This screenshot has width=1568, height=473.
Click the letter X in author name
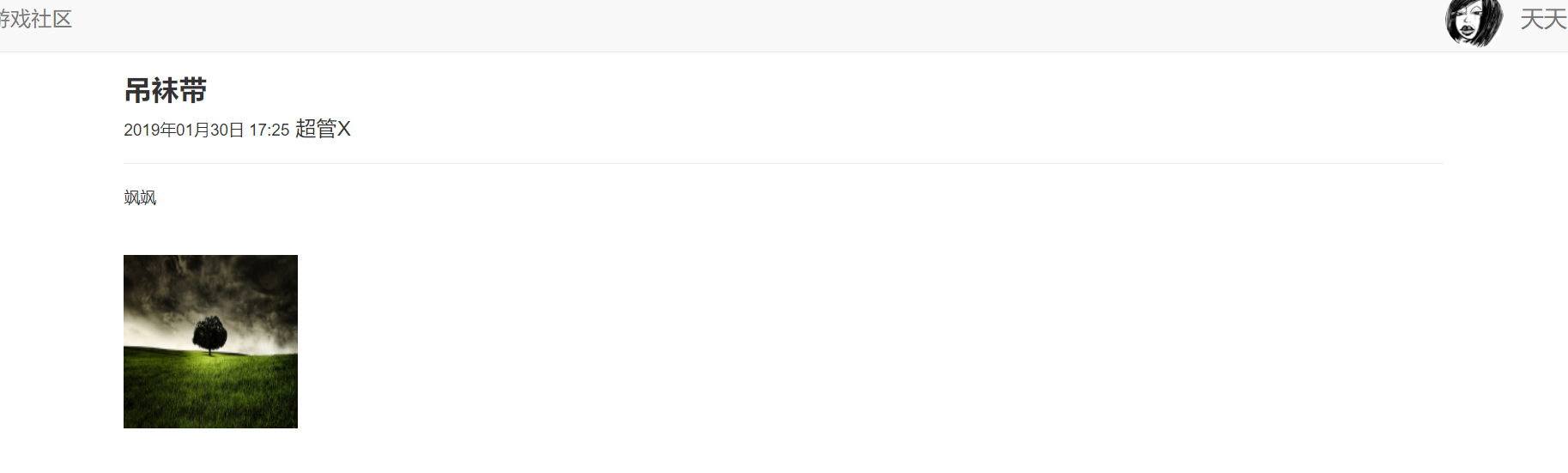point(344,129)
